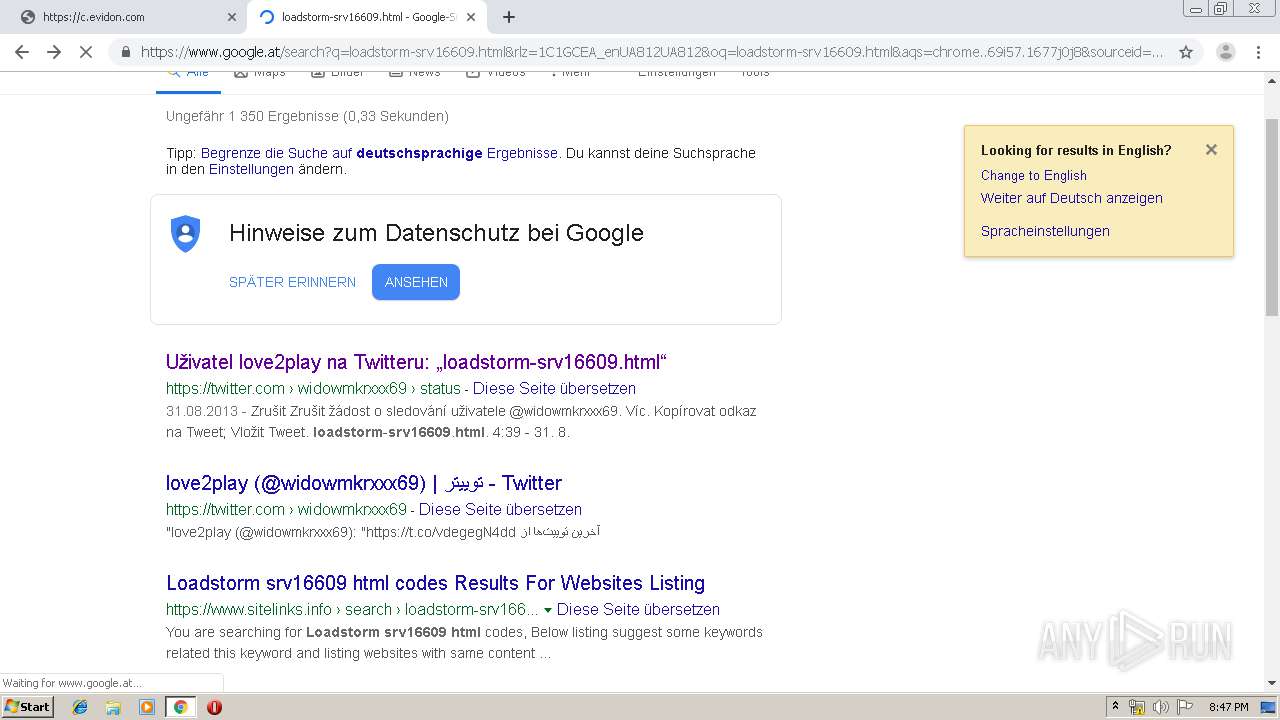This screenshot has height=720, width=1280.
Task: Translate the second Twitter result page
Action: (x=500, y=509)
